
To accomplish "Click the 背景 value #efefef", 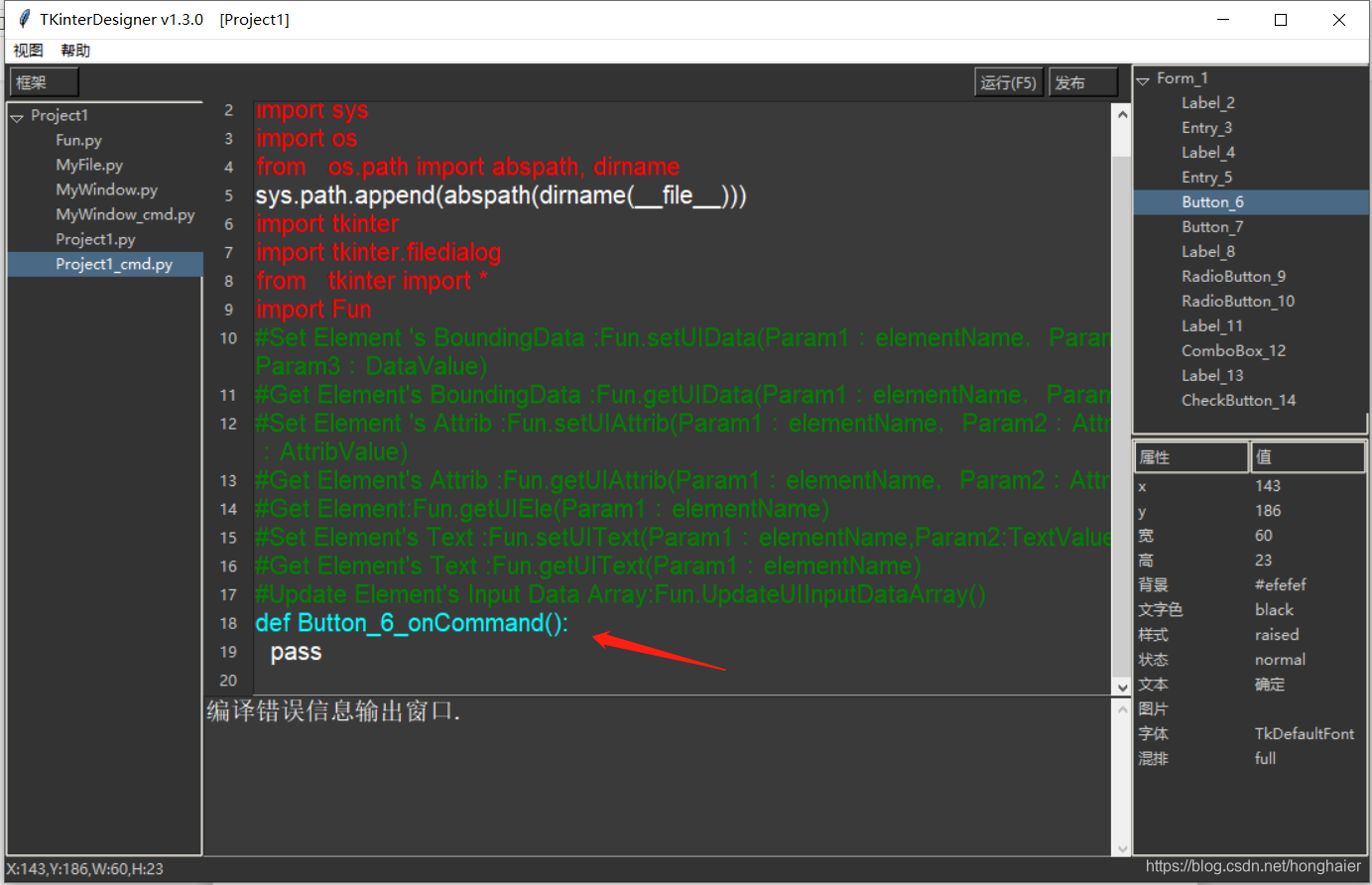I will click(x=1281, y=585).
